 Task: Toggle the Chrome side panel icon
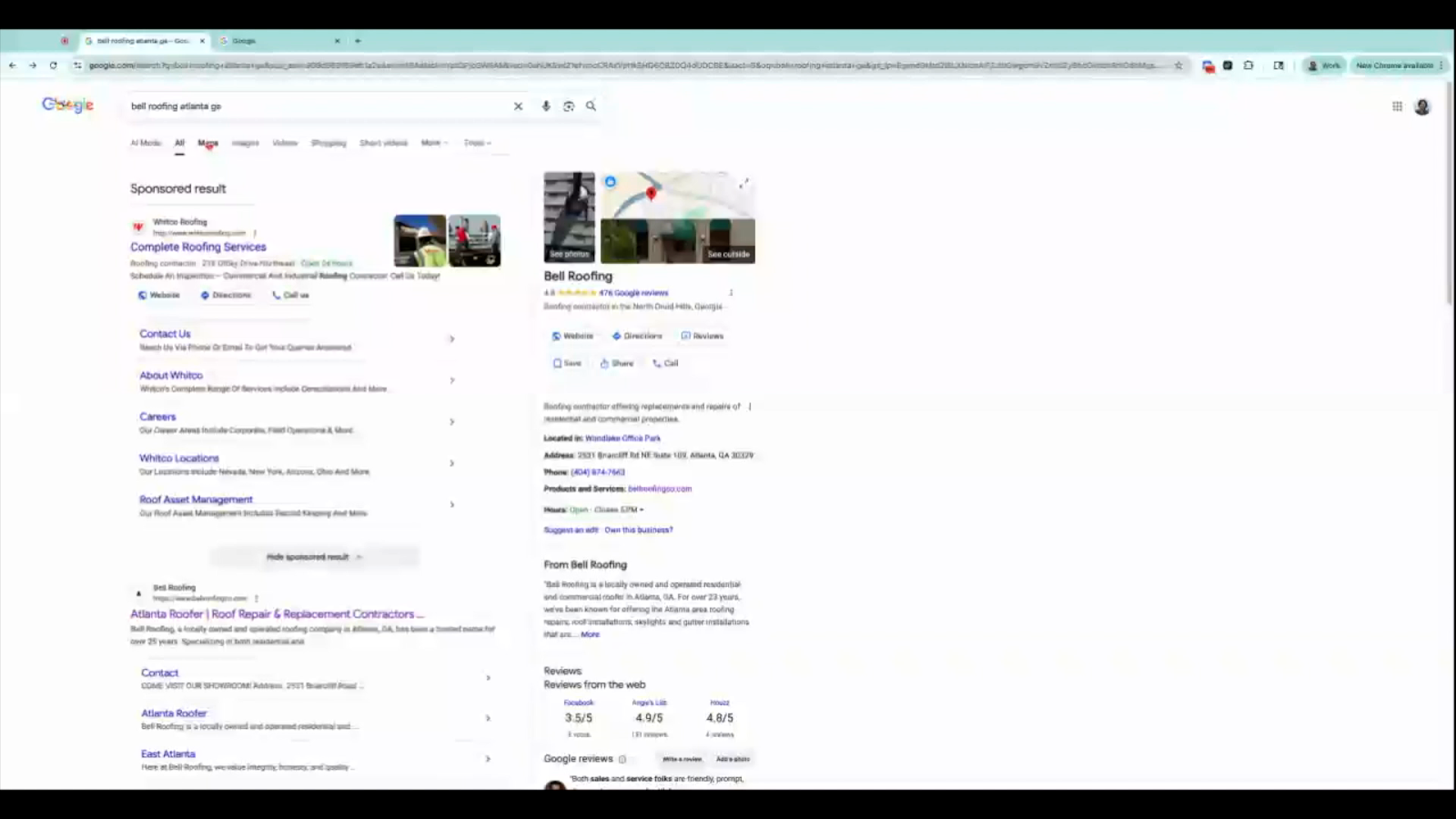[1279, 66]
